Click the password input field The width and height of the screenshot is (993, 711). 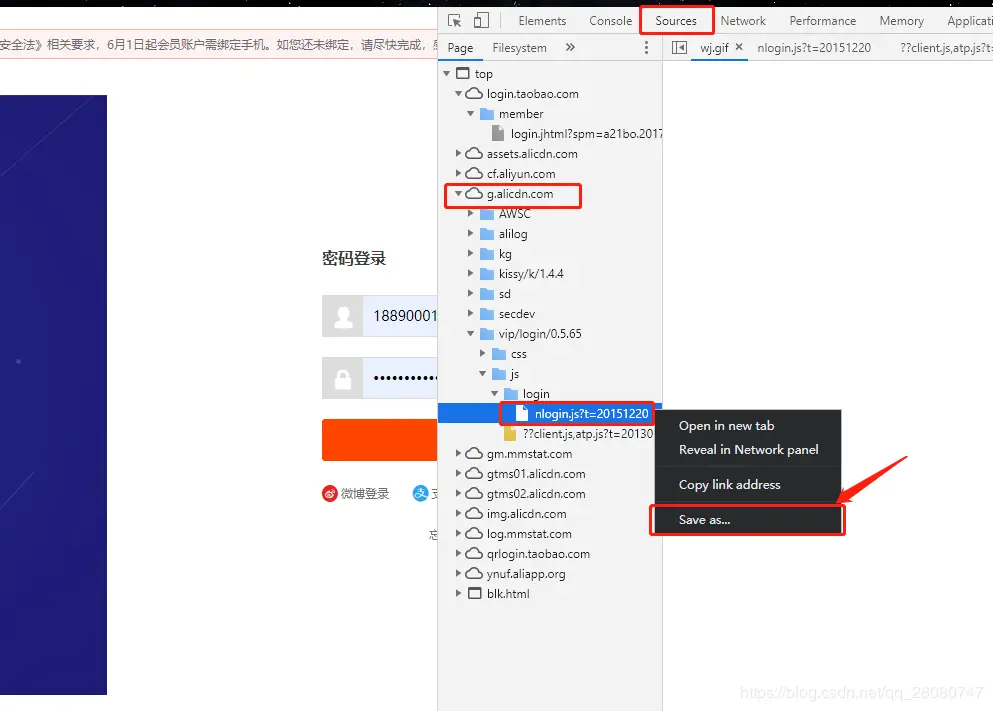pos(400,378)
